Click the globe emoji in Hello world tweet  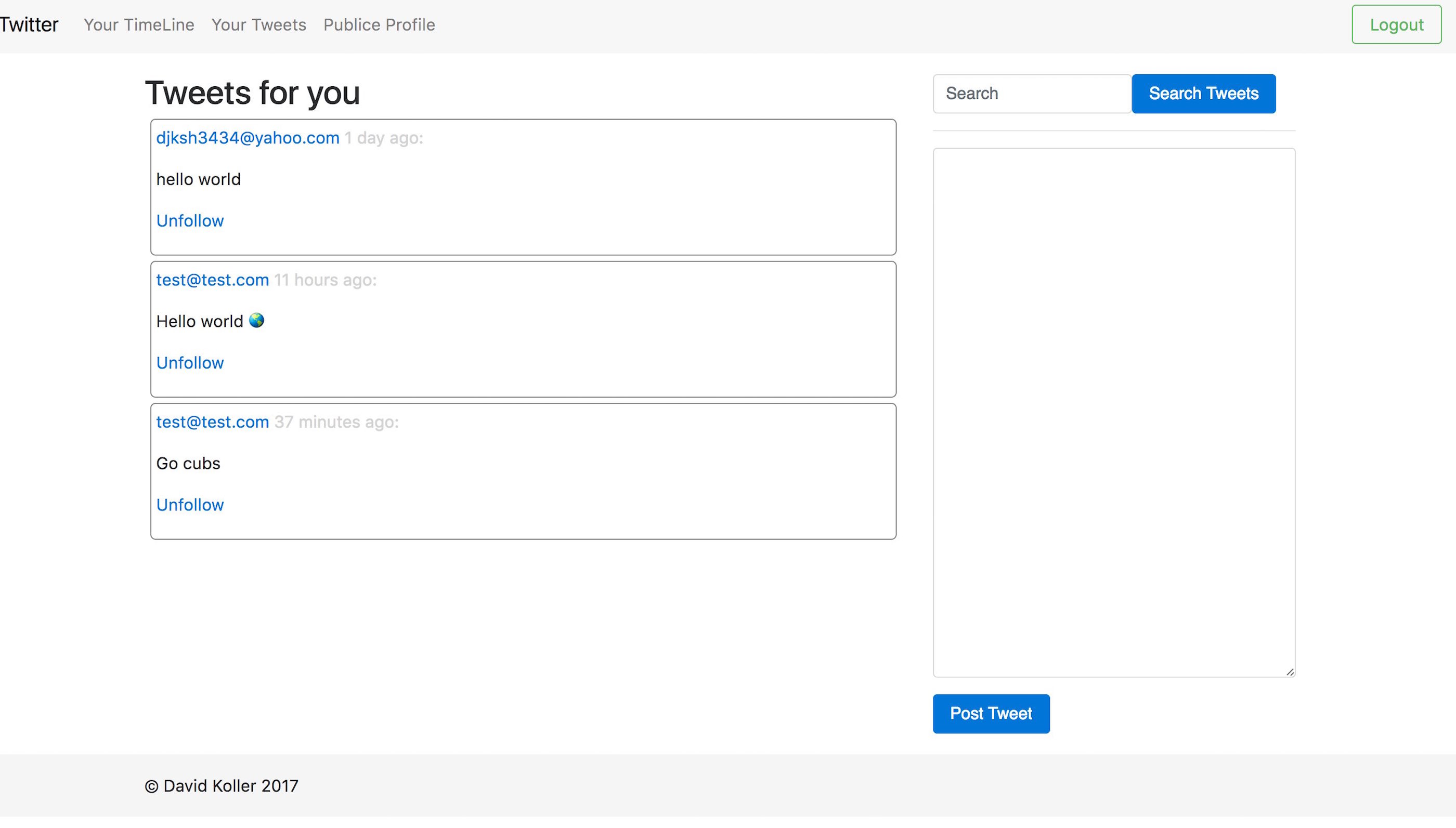256,320
